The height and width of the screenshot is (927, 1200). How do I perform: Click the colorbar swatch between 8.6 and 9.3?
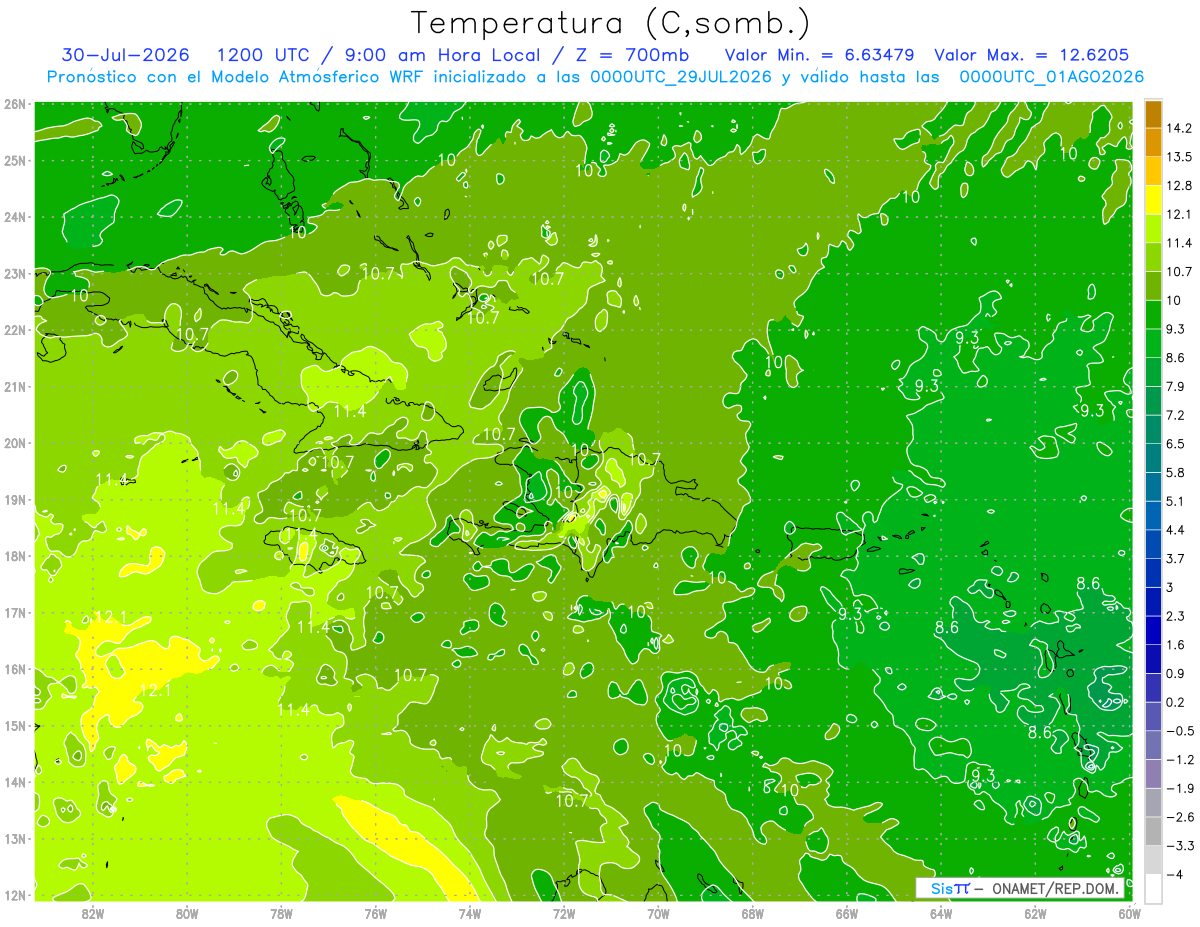(1153, 343)
